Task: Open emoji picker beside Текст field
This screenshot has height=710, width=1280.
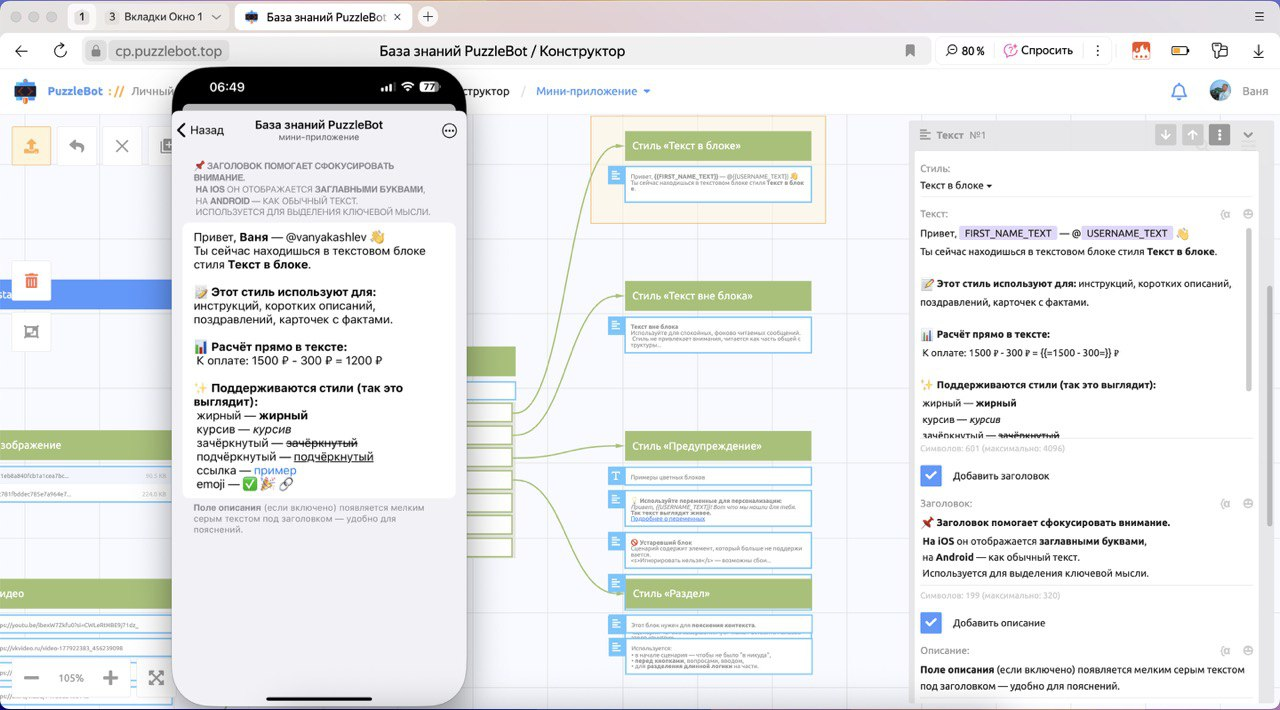Action: pyautogui.click(x=1248, y=214)
